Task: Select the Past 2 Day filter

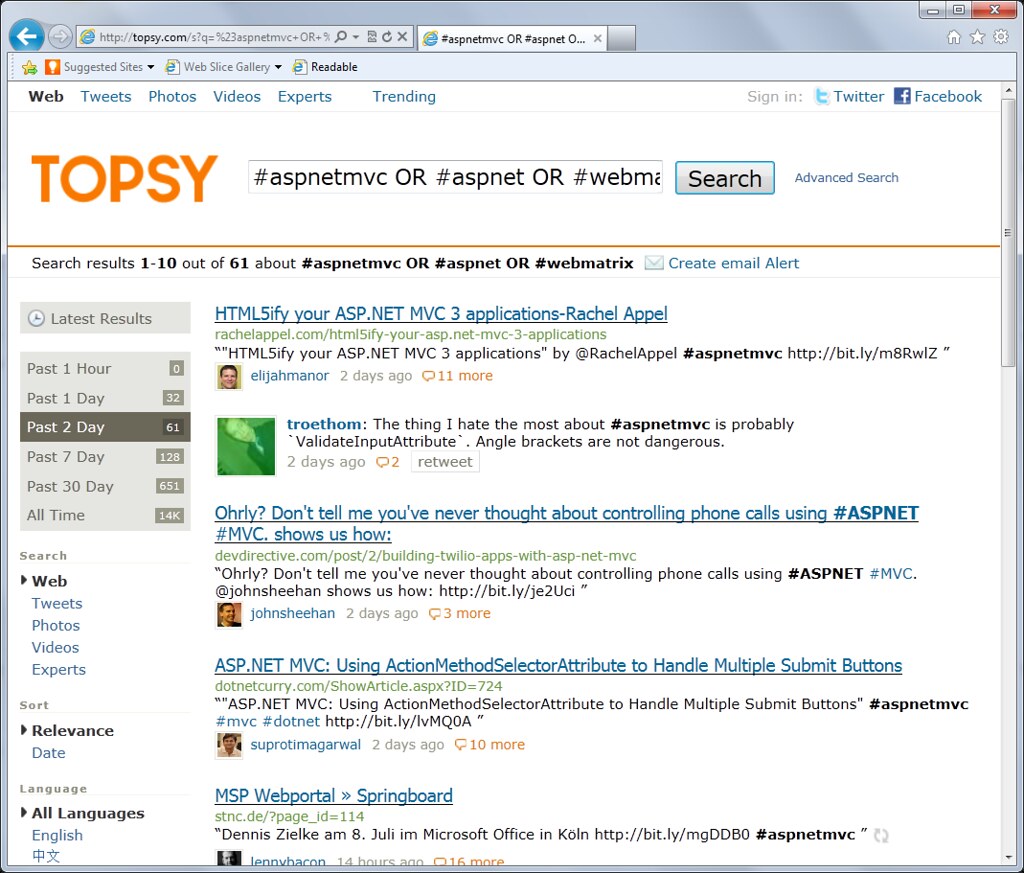Action: point(105,427)
